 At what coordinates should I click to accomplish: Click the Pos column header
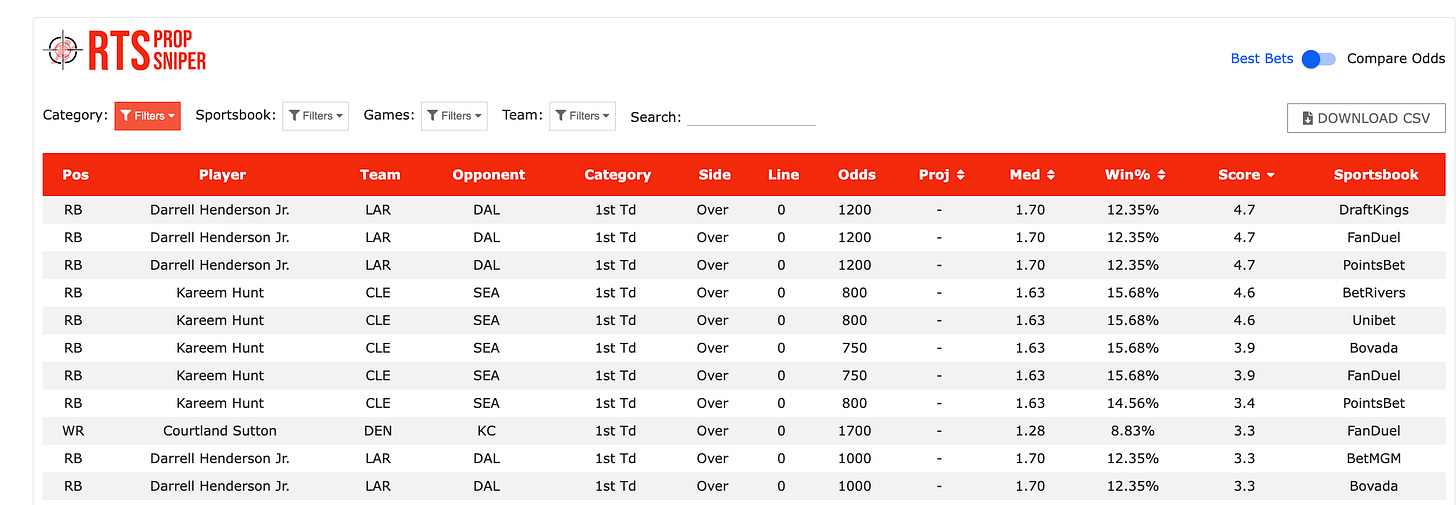coord(76,175)
